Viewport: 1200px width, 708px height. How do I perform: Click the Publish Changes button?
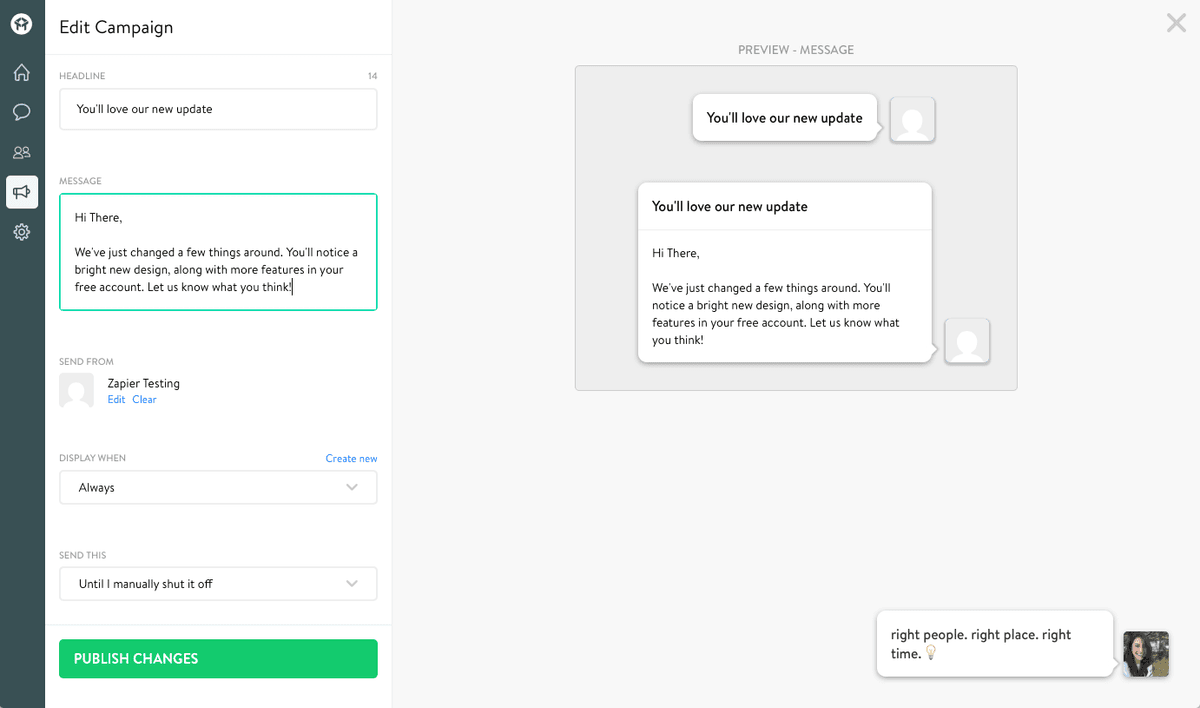[218, 659]
